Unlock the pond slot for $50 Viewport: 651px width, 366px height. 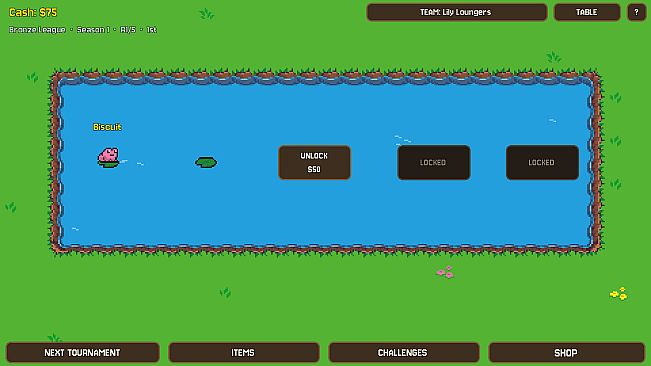click(314, 162)
